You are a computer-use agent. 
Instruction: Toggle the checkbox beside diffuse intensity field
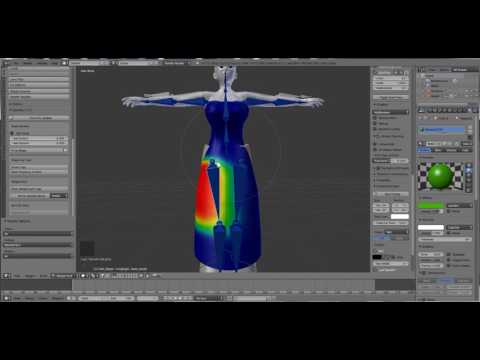(449, 211)
